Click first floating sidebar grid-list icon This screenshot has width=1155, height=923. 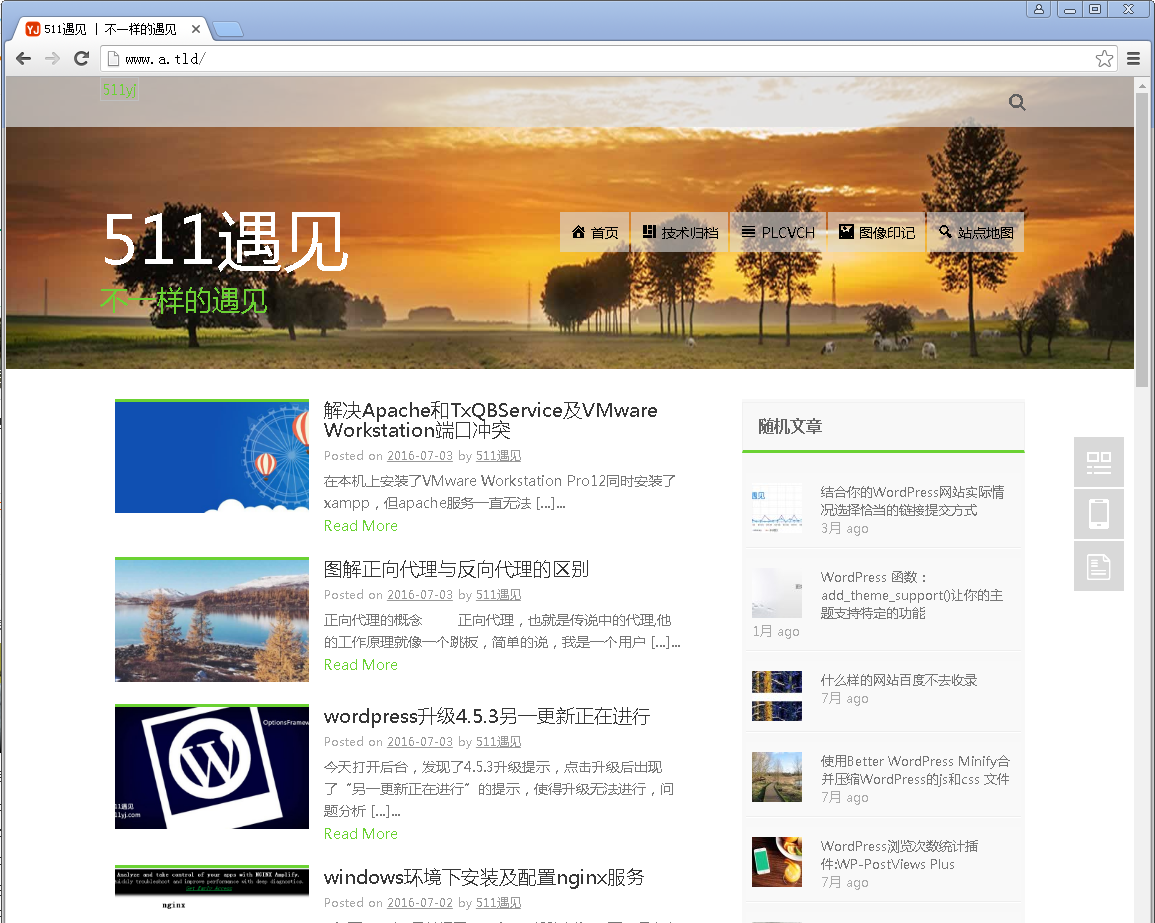pyautogui.click(x=1099, y=463)
